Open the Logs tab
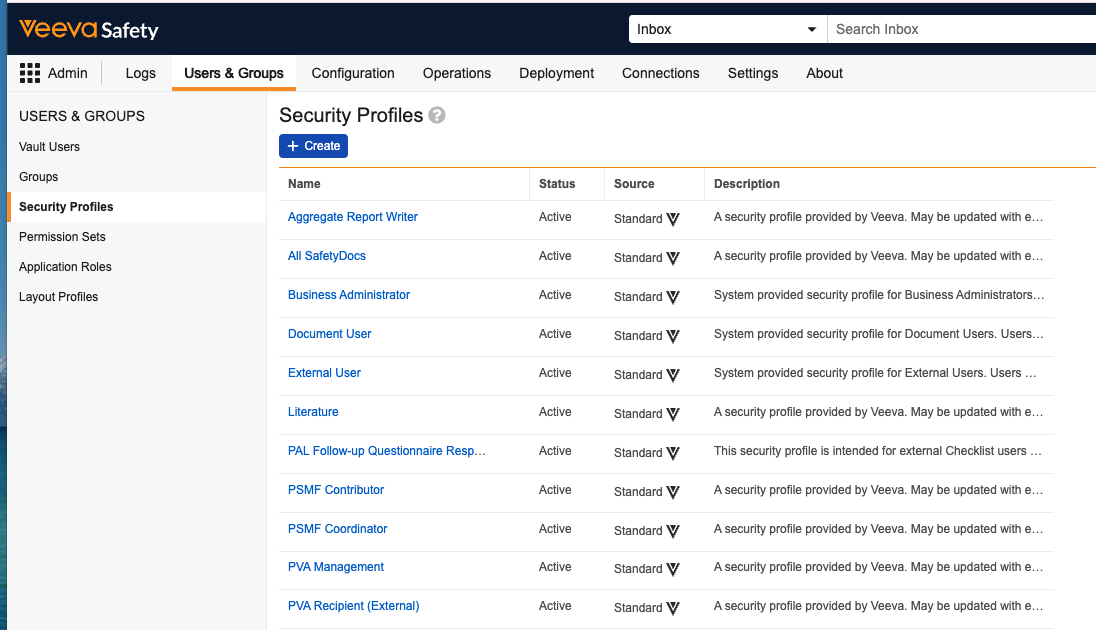Screen dimensions: 1096x630 coord(140,73)
